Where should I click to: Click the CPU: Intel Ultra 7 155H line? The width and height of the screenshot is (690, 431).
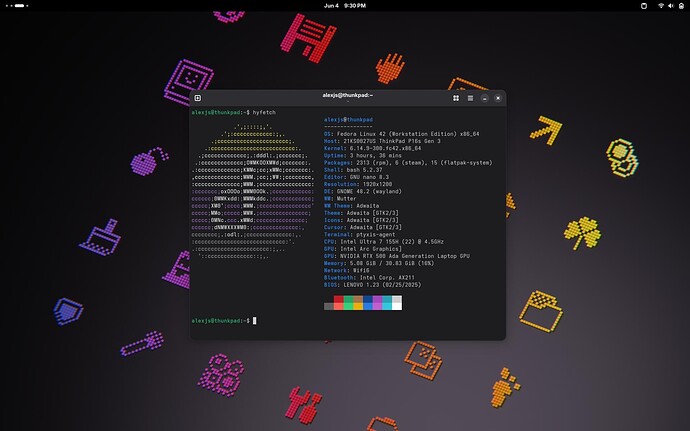(x=384, y=242)
